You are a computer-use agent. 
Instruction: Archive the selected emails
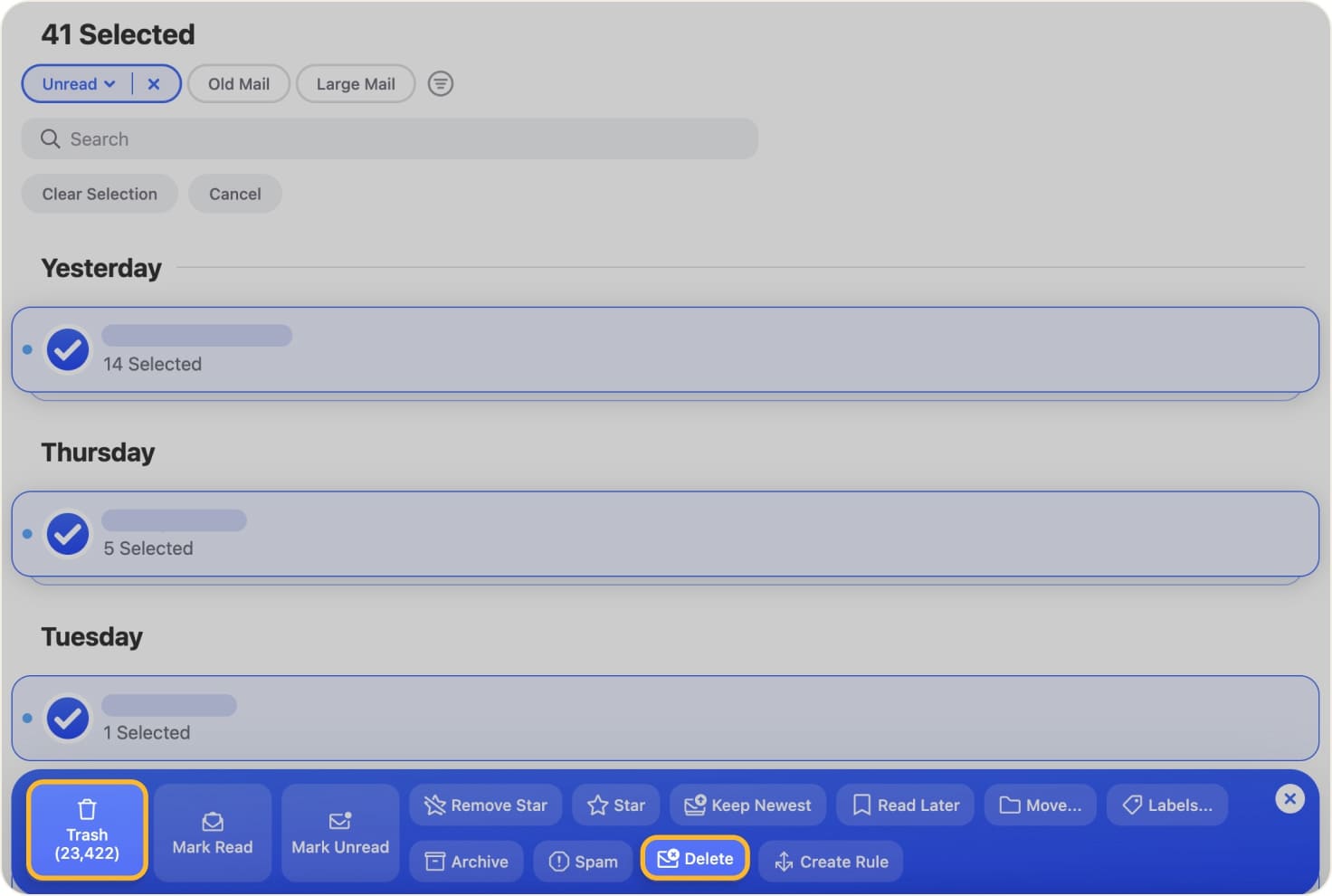465,861
